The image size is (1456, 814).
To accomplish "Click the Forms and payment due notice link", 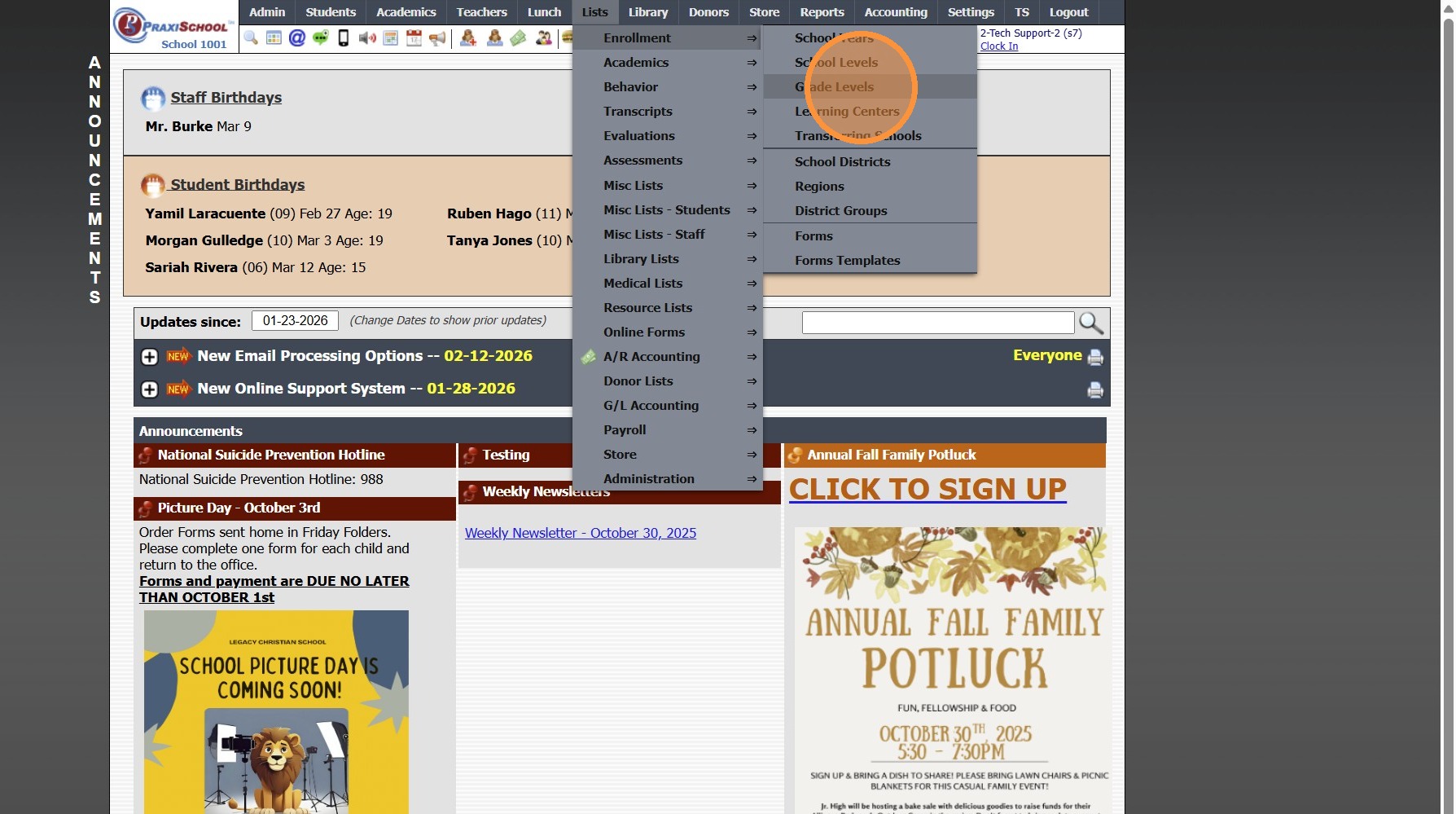I will pyautogui.click(x=274, y=589).
